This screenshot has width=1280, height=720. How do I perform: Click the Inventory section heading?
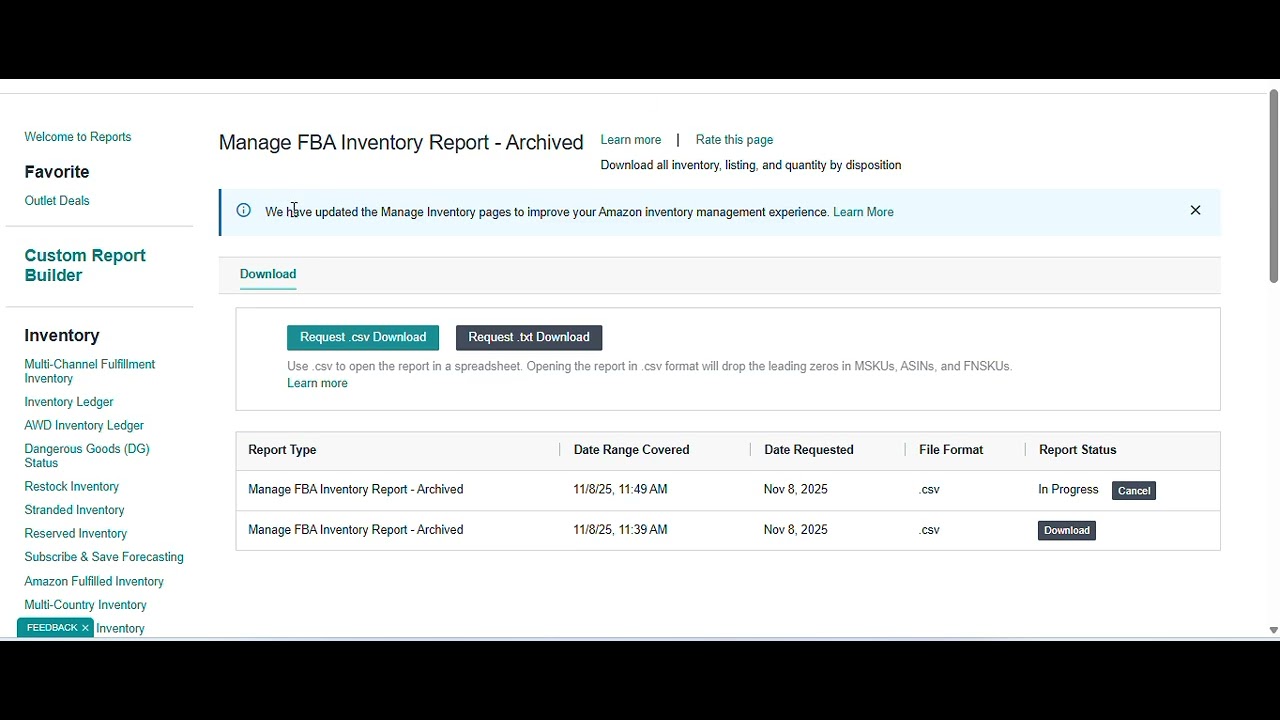[62, 335]
